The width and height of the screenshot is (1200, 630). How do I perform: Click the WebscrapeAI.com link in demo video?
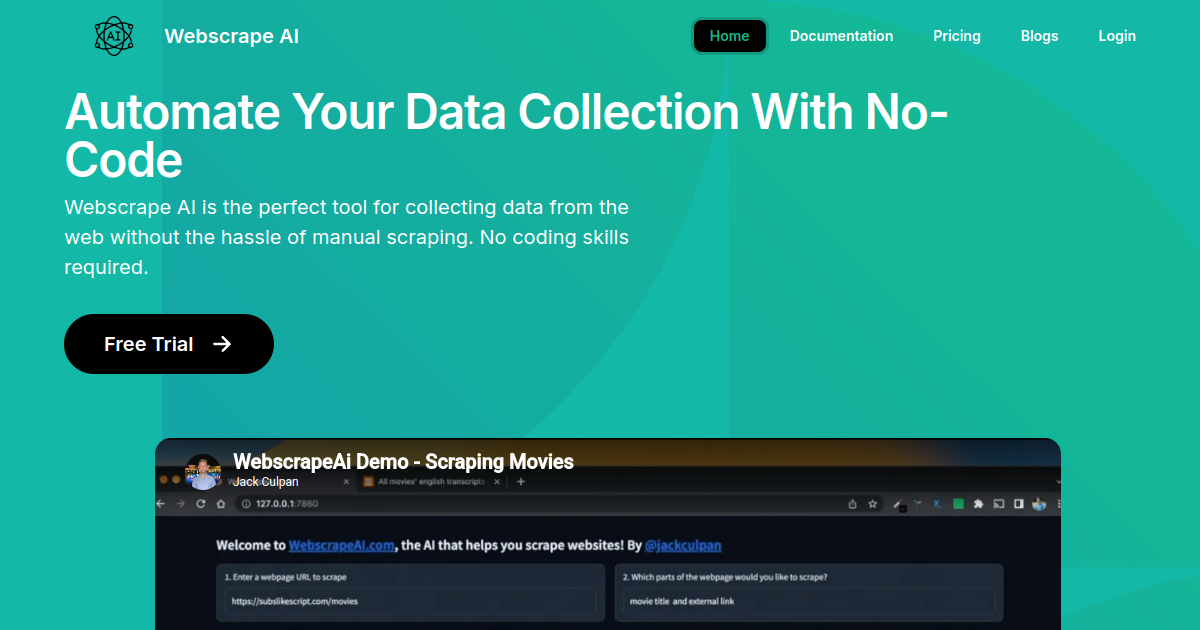pyautogui.click(x=341, y=545)
